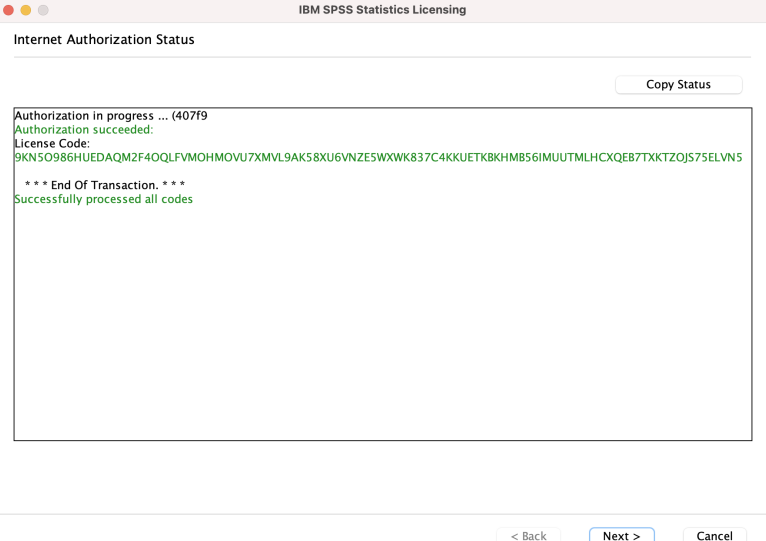Cancel the licensing wizard

(x=714, y=535)
